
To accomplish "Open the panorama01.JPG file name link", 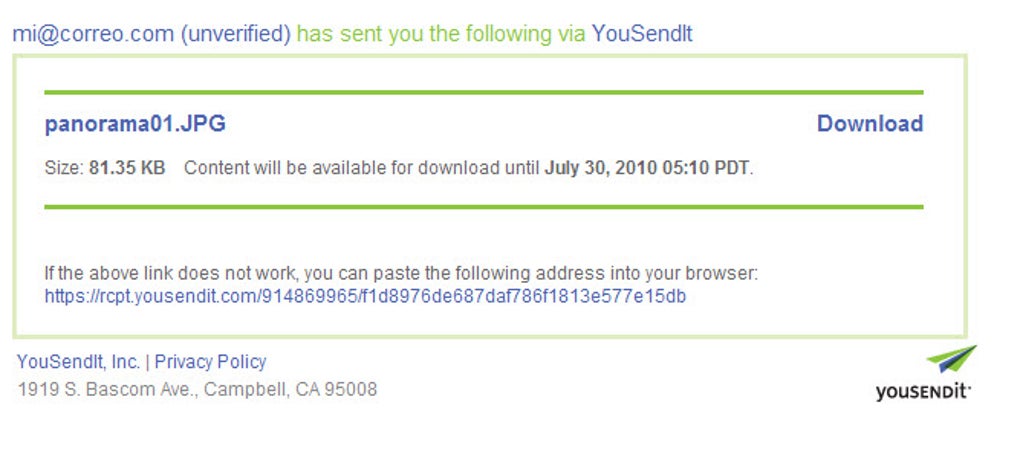I will (135, 124).
